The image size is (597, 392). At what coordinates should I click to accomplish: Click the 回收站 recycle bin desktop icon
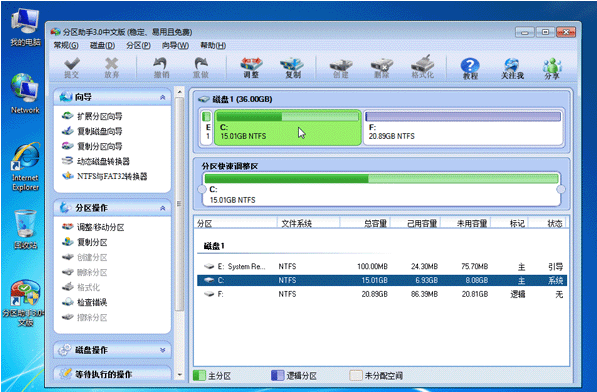(x=25, y=229)
